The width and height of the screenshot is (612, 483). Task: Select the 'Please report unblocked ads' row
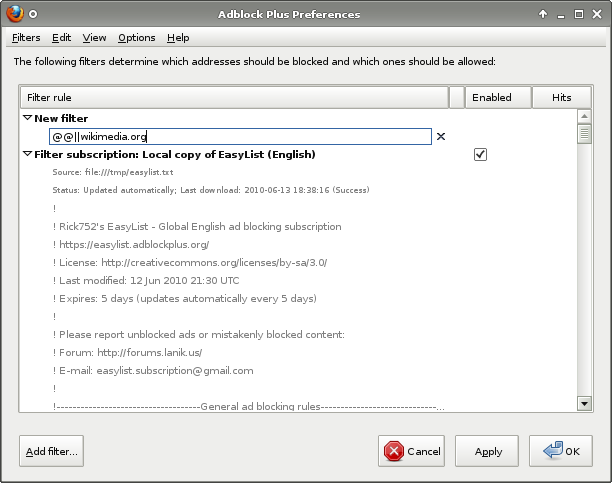coord(299,335)
